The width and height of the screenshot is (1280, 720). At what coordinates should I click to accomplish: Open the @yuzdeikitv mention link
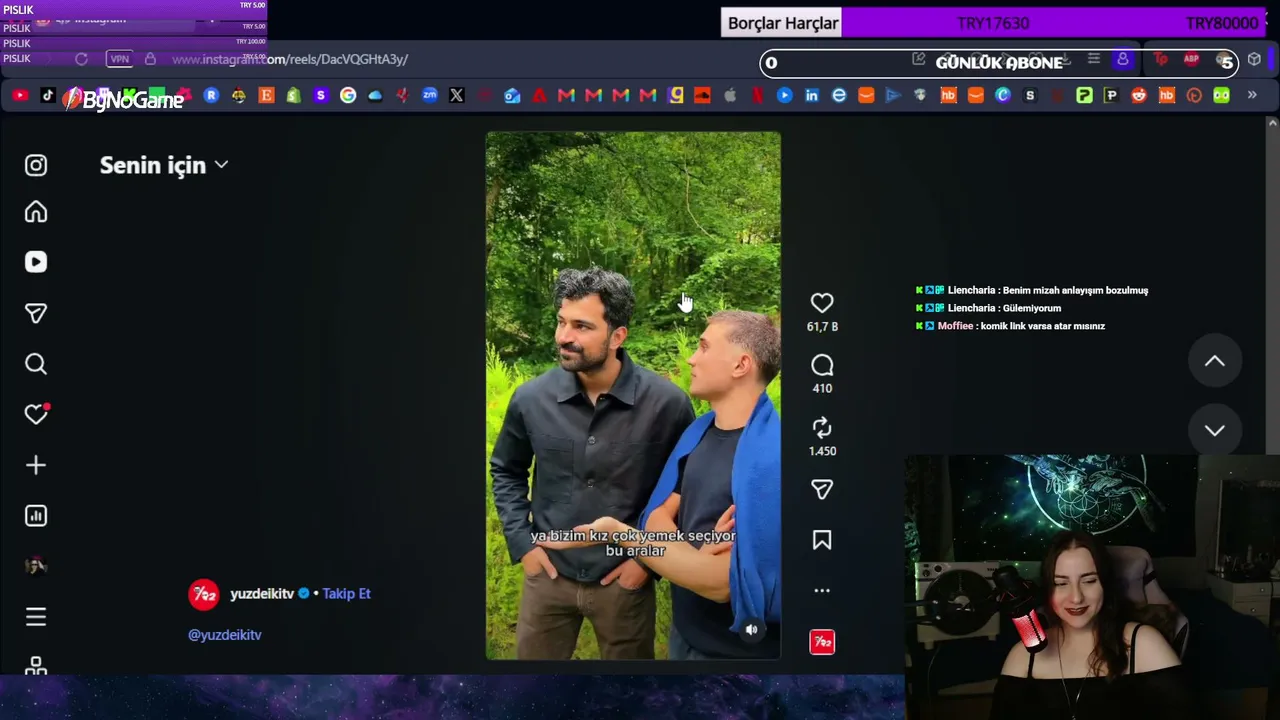click(225, 635)
